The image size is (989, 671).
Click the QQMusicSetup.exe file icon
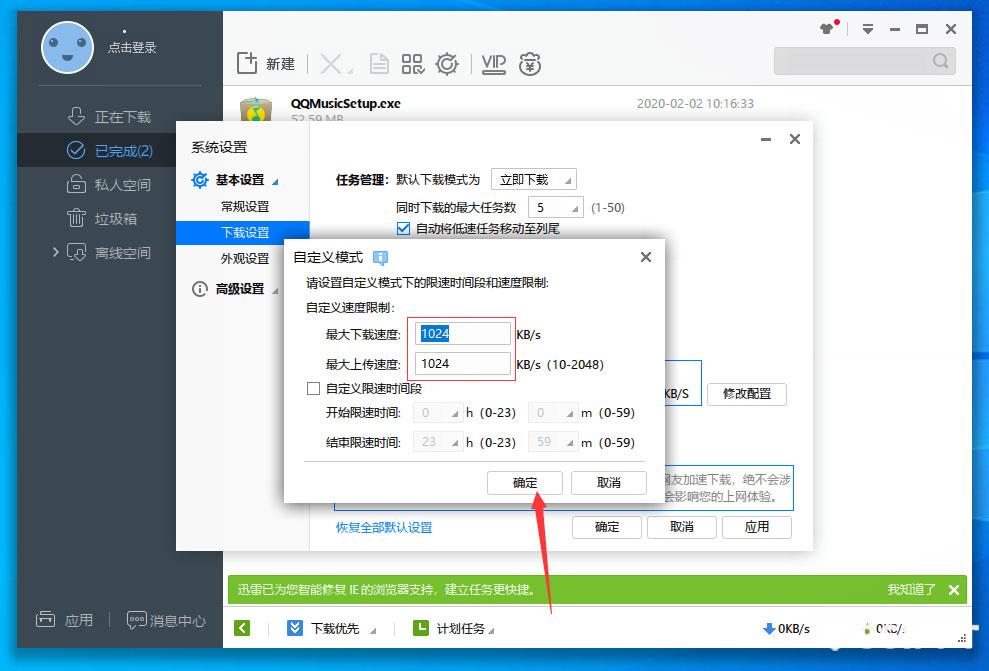(255, 109)
